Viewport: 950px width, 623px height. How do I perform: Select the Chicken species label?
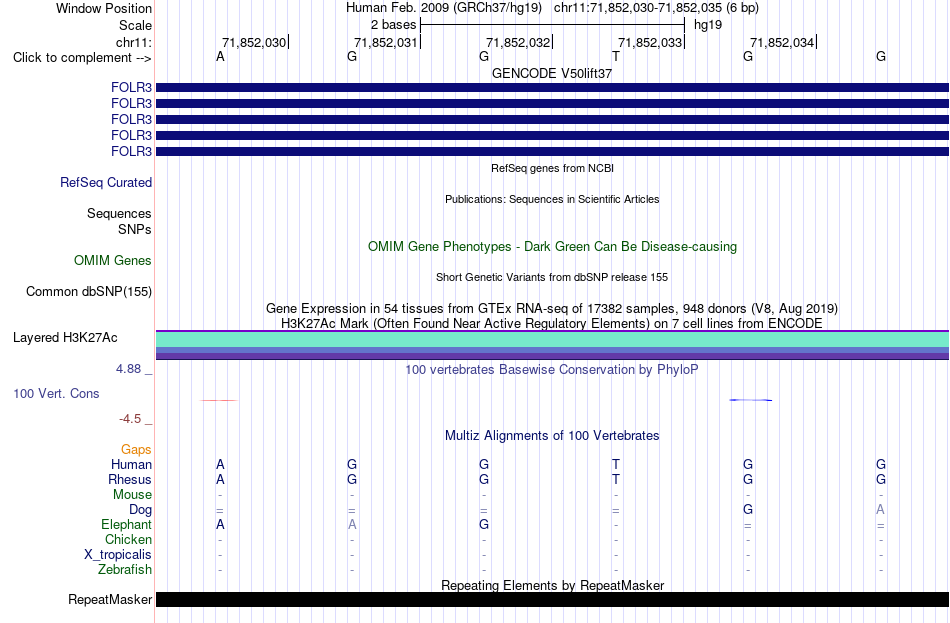[x=128, y=539]
